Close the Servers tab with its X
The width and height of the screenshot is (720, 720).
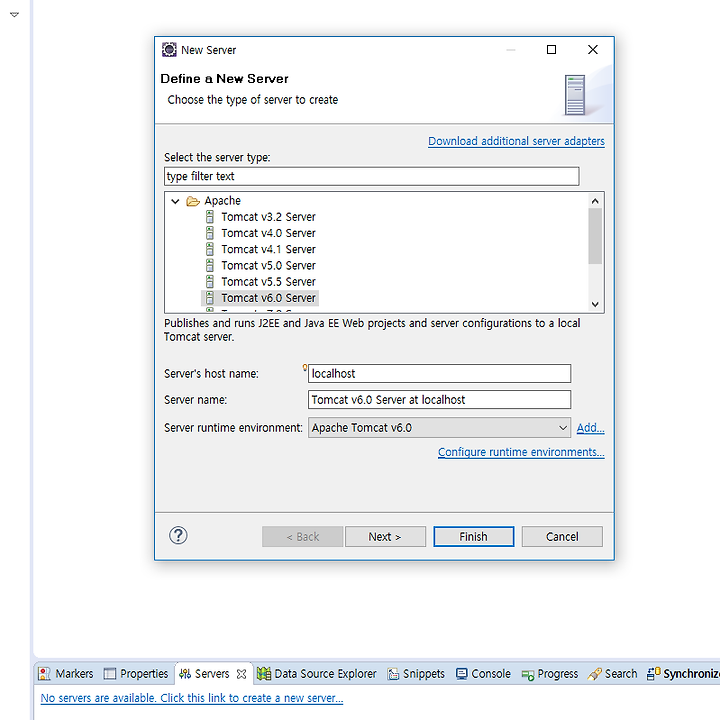click(242, 674)
